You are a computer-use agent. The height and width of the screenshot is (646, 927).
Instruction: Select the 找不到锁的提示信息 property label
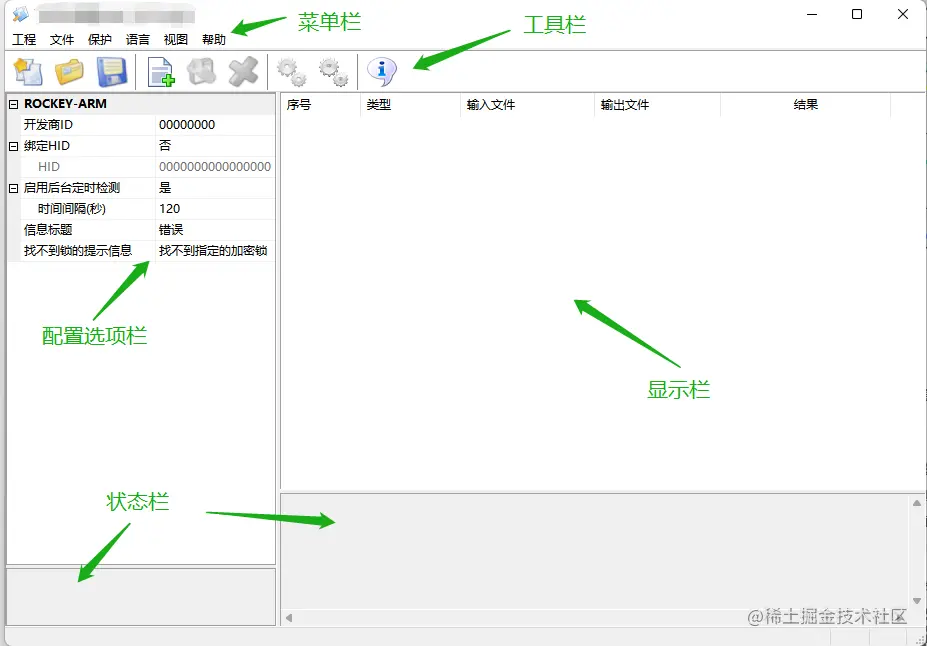[77, 251]
